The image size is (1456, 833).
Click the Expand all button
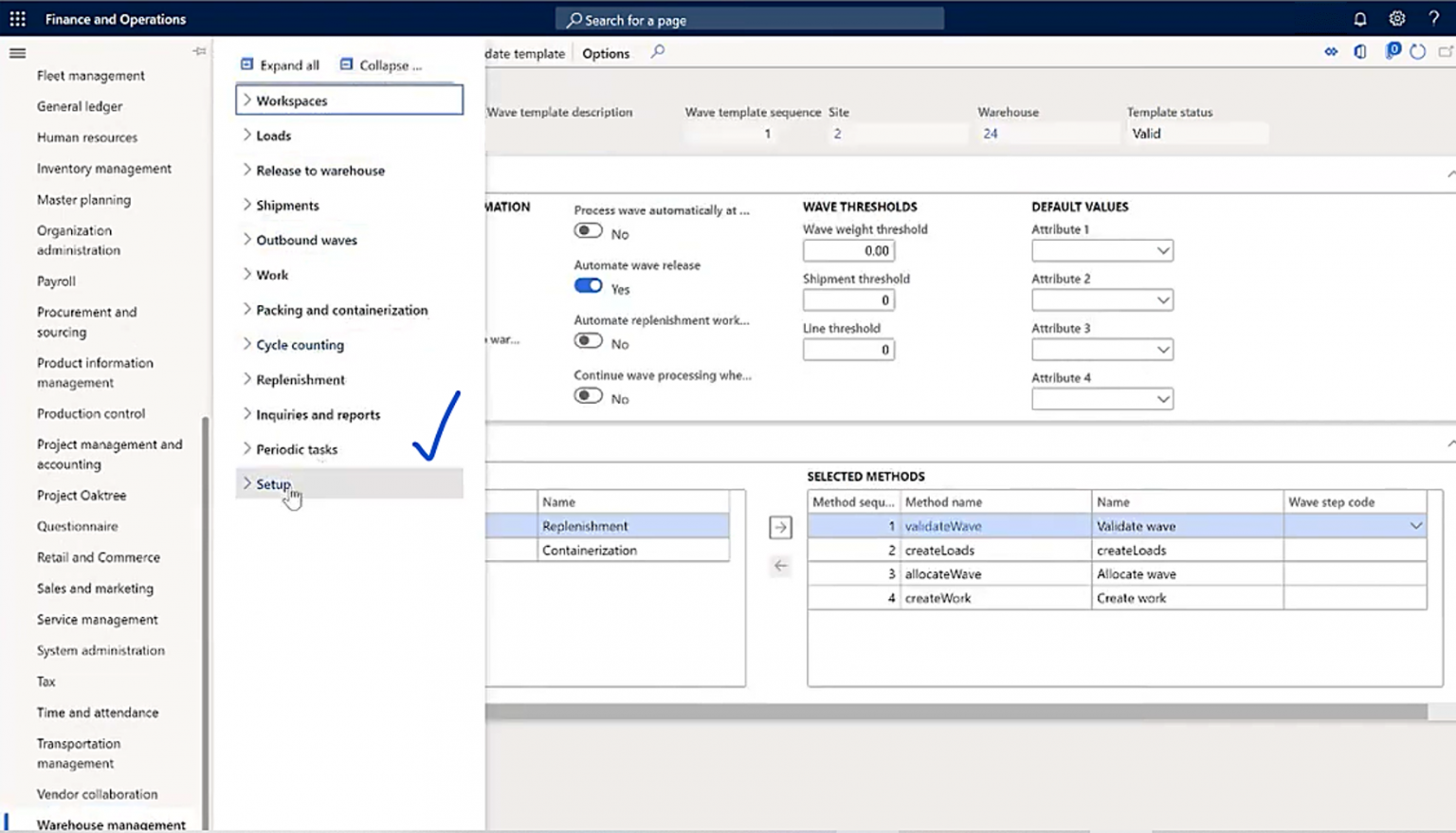[x=280, y=65]
